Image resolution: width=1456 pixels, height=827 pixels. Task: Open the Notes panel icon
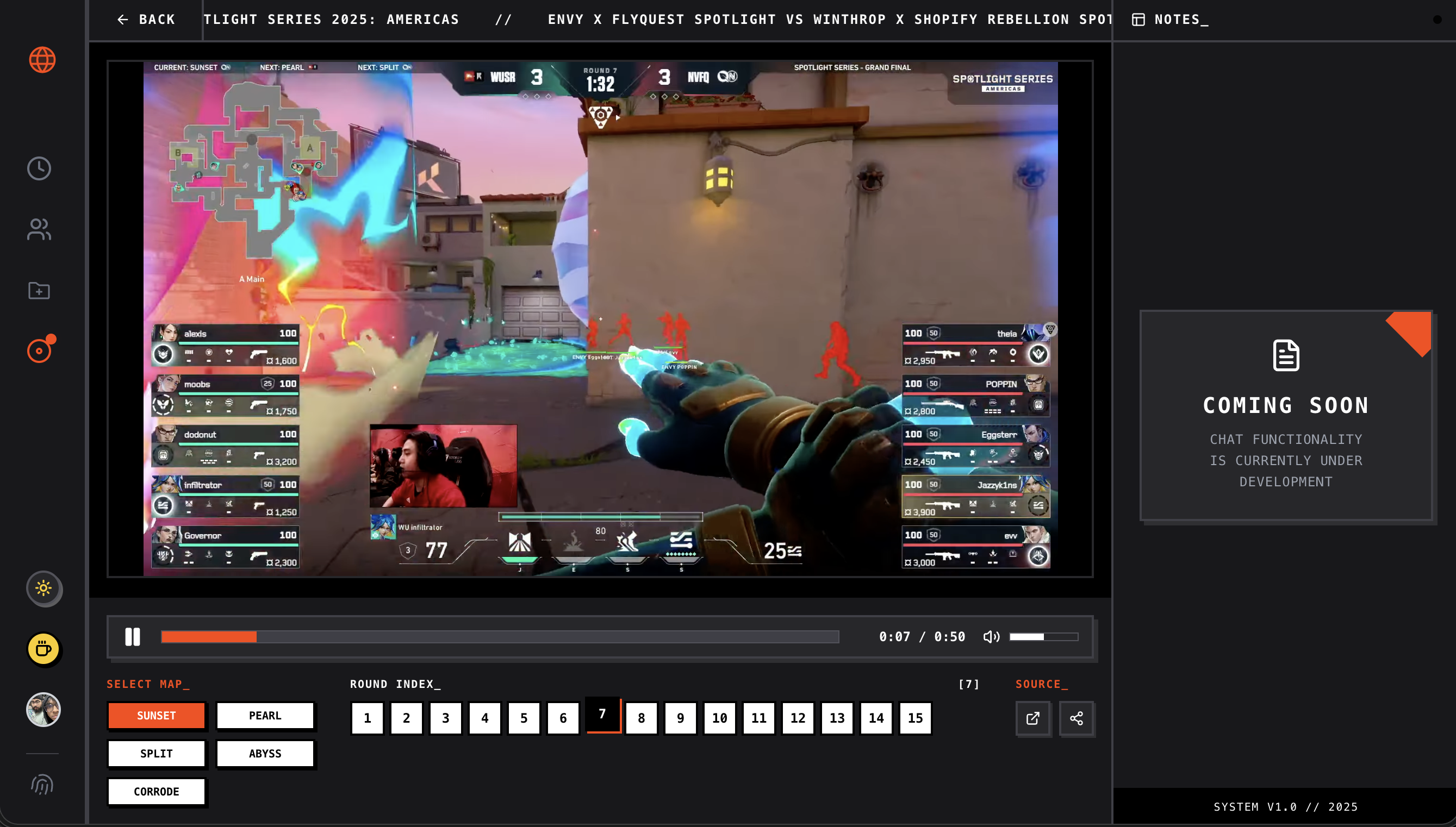pos(1139,18)
